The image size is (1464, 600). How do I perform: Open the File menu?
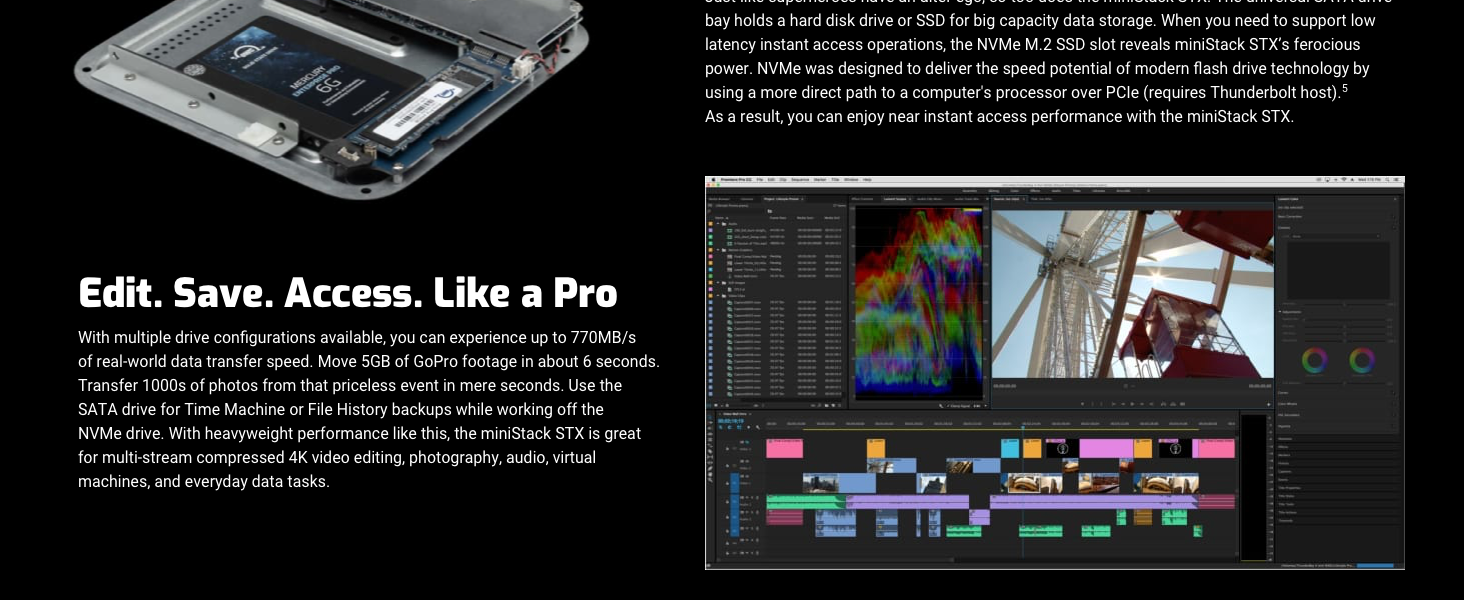[760, 180]
